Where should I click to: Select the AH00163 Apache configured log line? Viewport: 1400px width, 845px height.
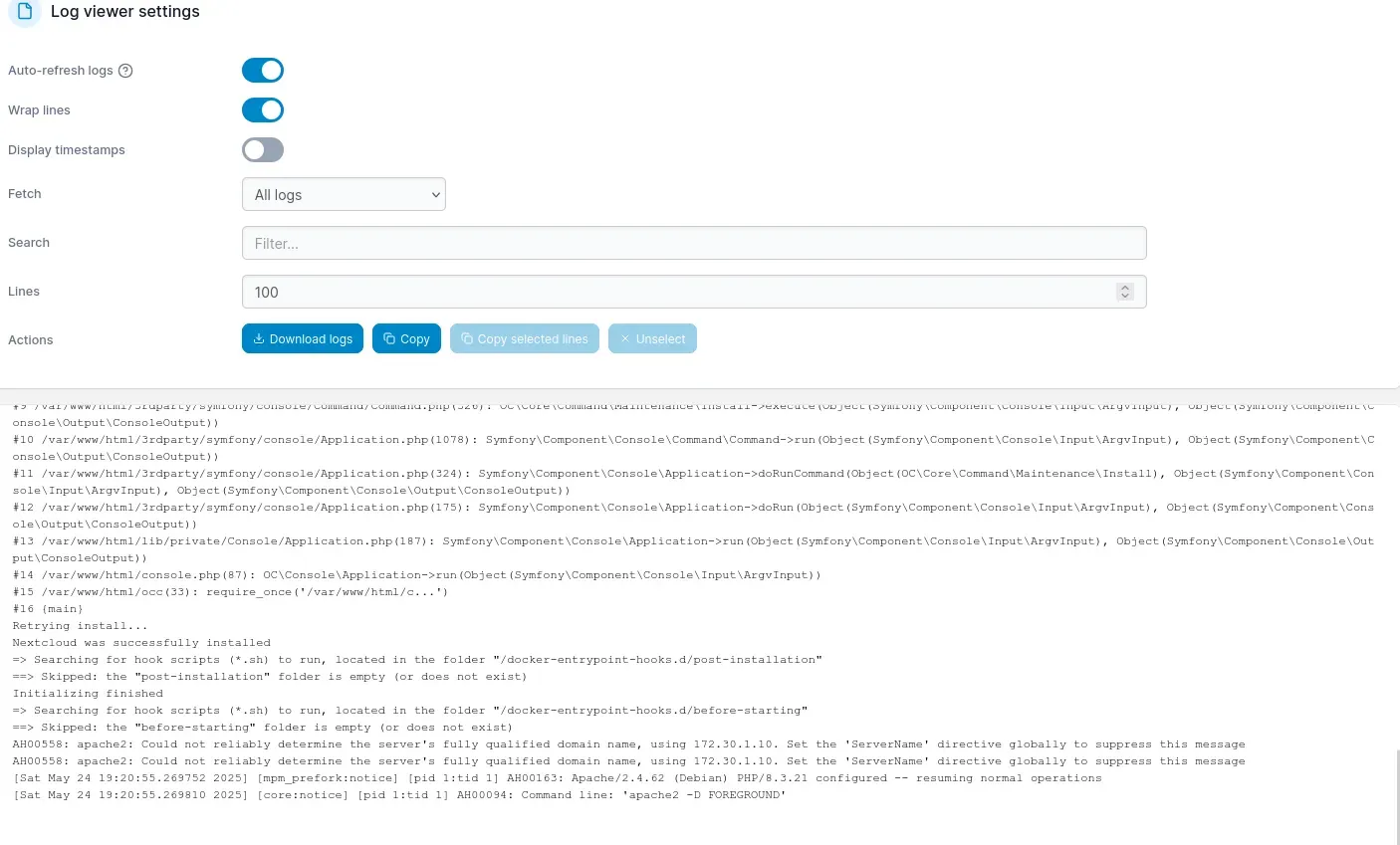coord(557,778)
